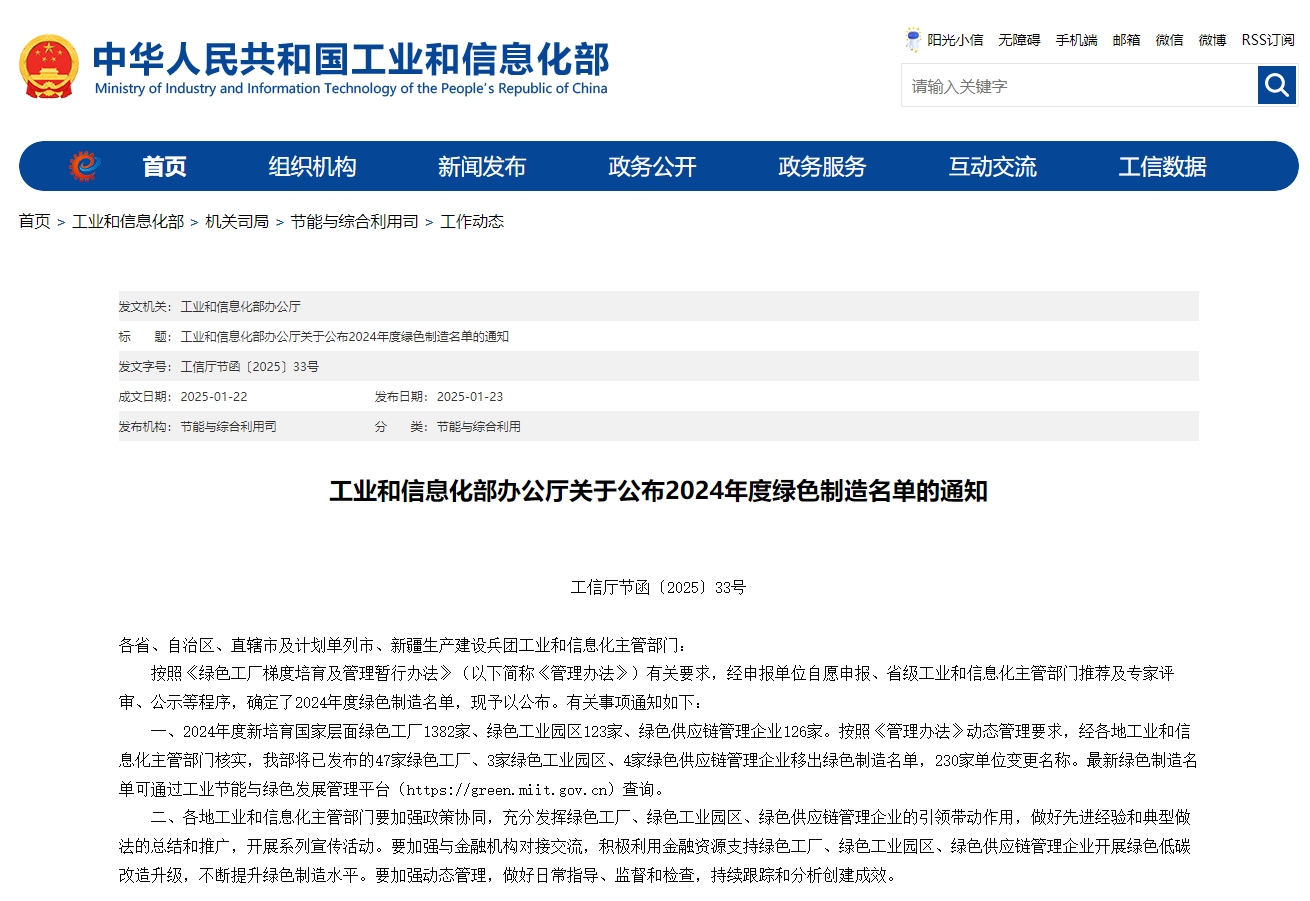Select 政务公开 in the navigation bar
Screen dimensions: 1310x901
pos(652,166)
